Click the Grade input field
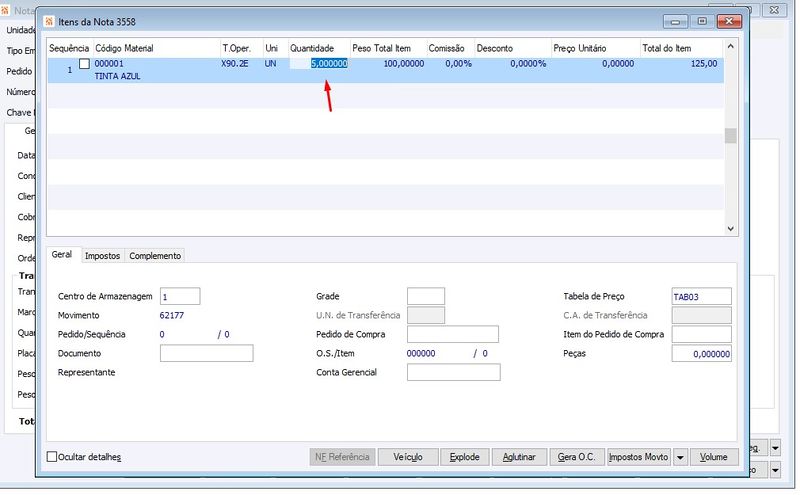 [x=426, y=296]
